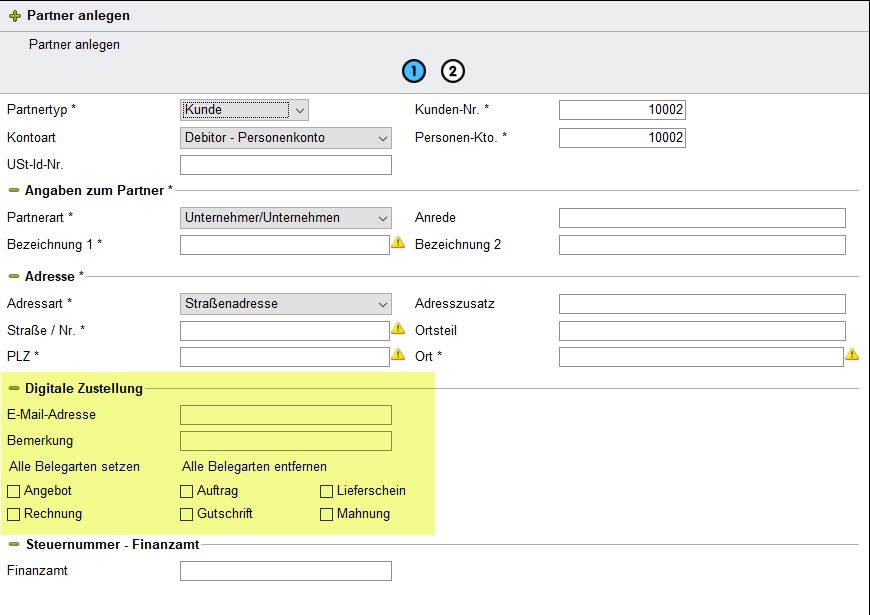The width and height of the screenshot is (870, 615).
Task: Click warning icon beside the Ort field
Action: [x=852, y=354]
